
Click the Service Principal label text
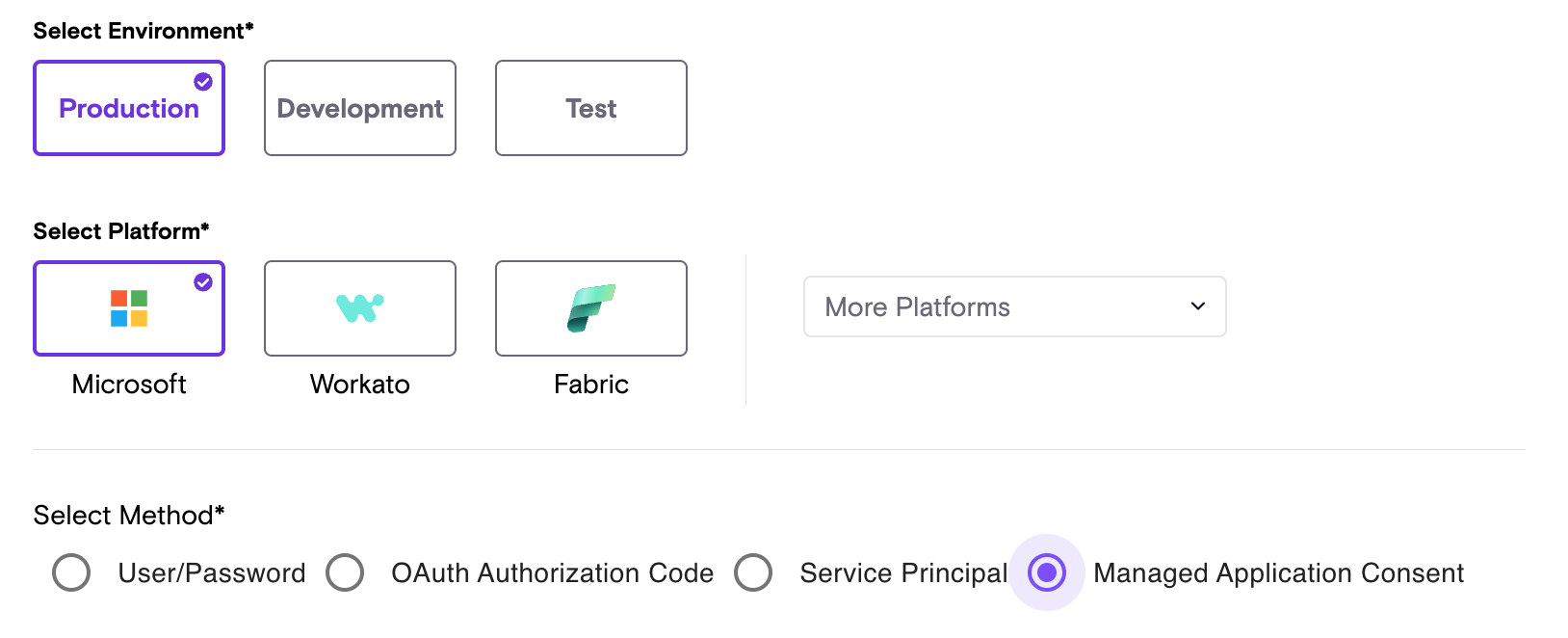[x=903, y=573]
